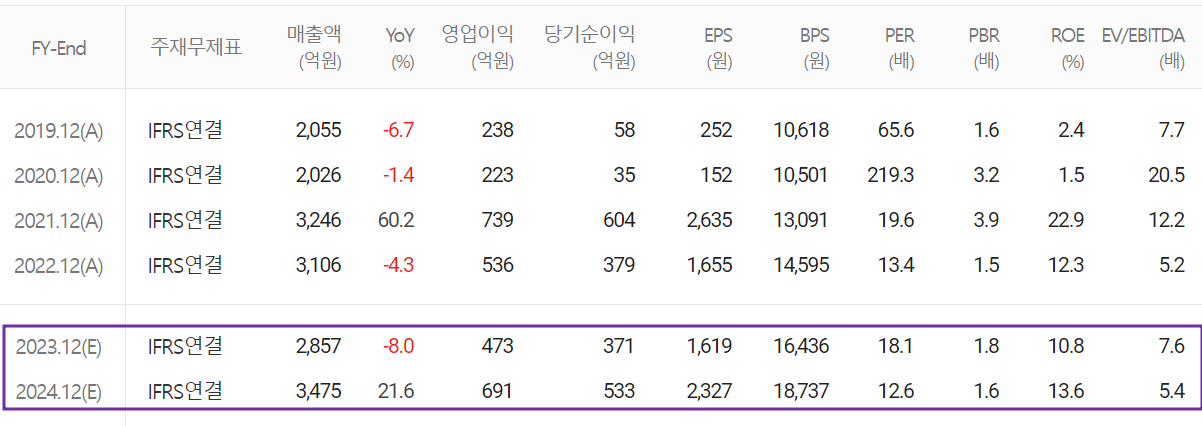Select the EPS value 2,327
Screen dimensions: 1202x426
point(710,391)
